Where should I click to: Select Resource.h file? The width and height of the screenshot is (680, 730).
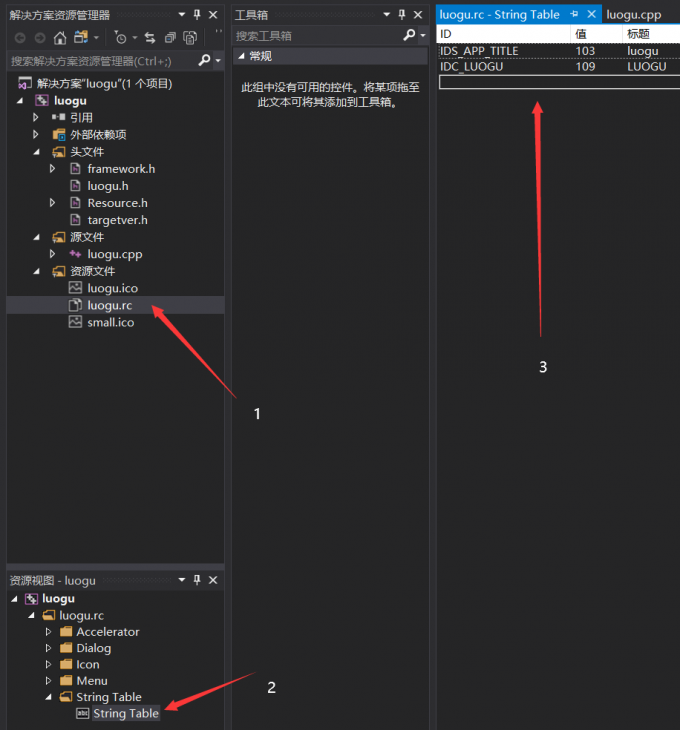click(117, 203)
